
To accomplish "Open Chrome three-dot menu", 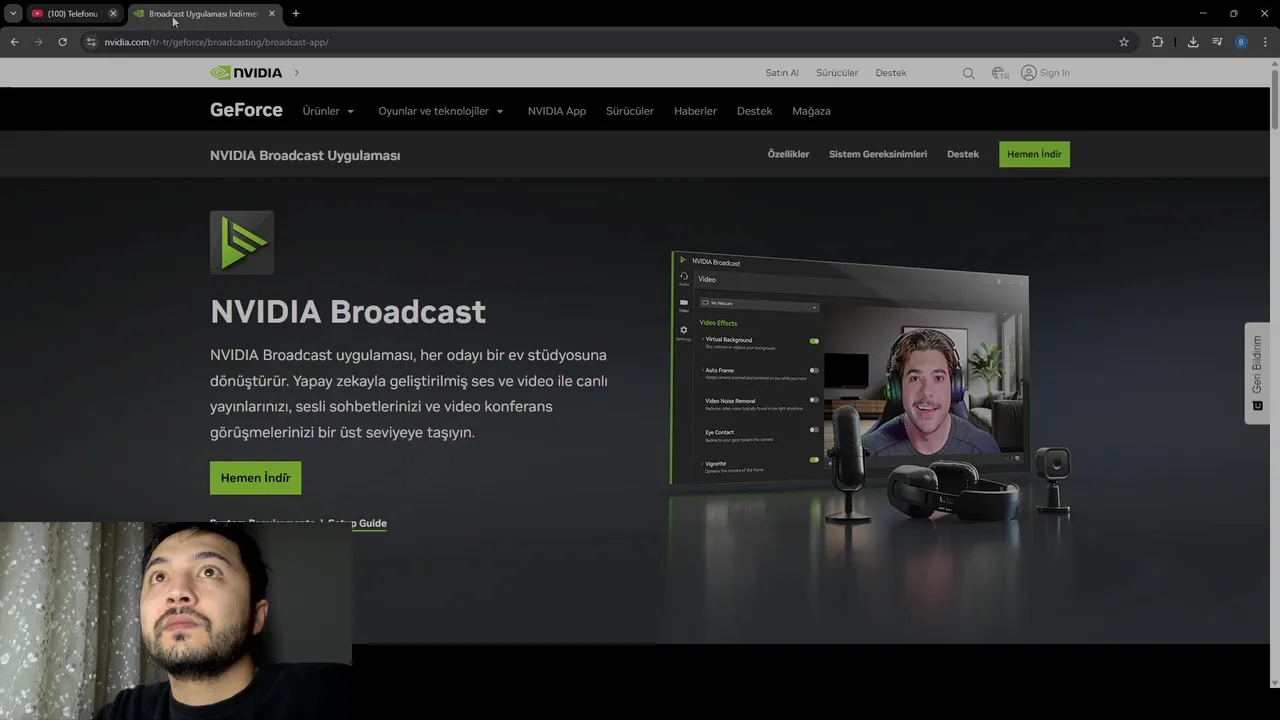I will 1265,42.
